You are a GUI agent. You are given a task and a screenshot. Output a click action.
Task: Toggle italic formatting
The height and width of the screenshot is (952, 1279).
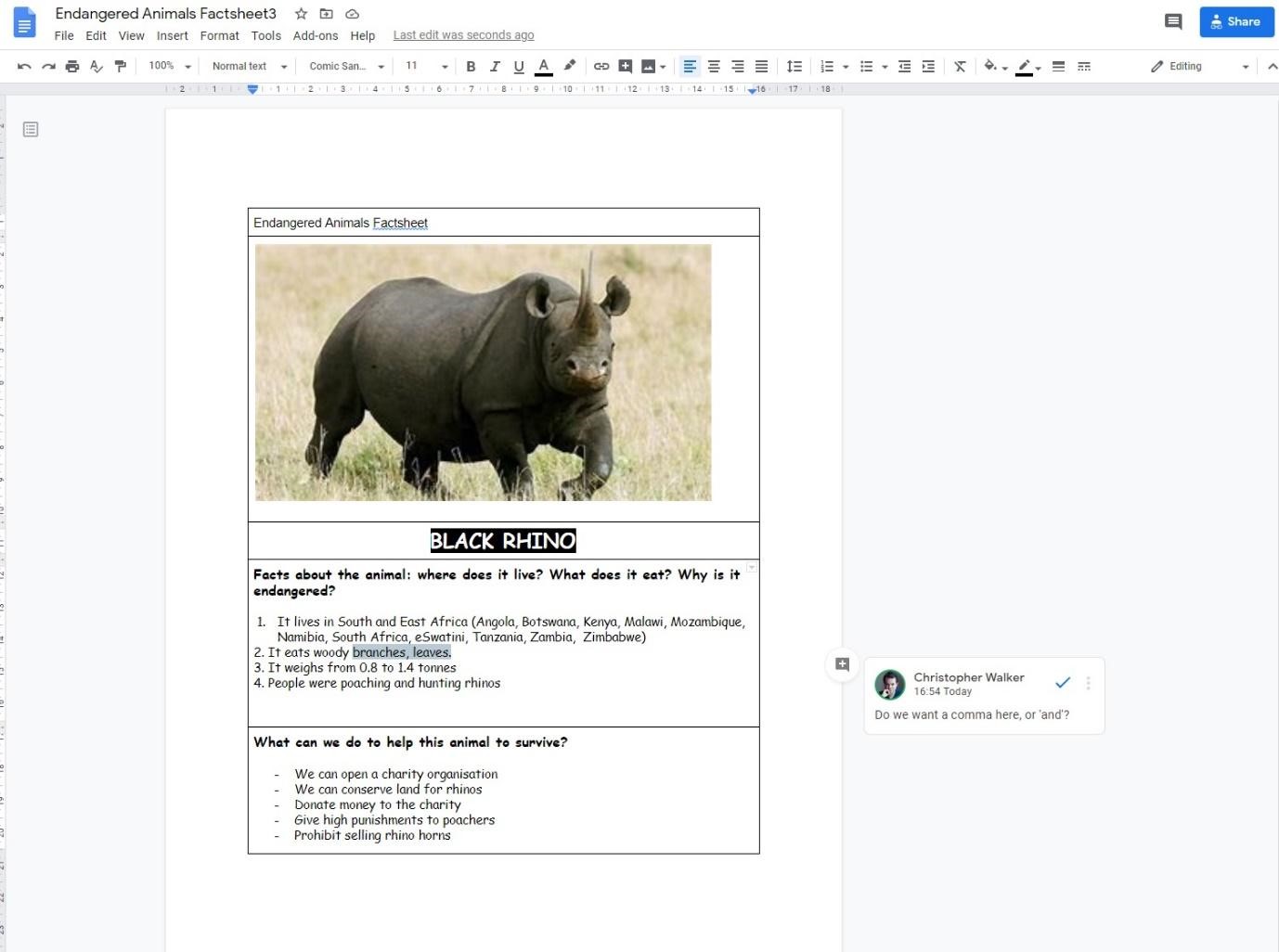[x=495, y=66]
